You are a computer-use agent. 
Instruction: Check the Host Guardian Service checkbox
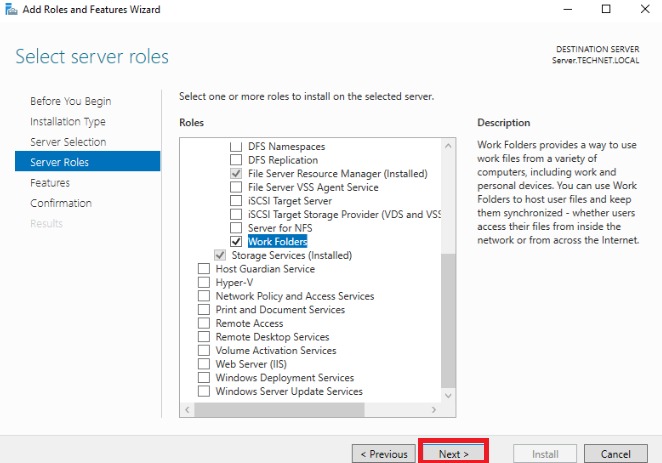[x=204, y=269]
